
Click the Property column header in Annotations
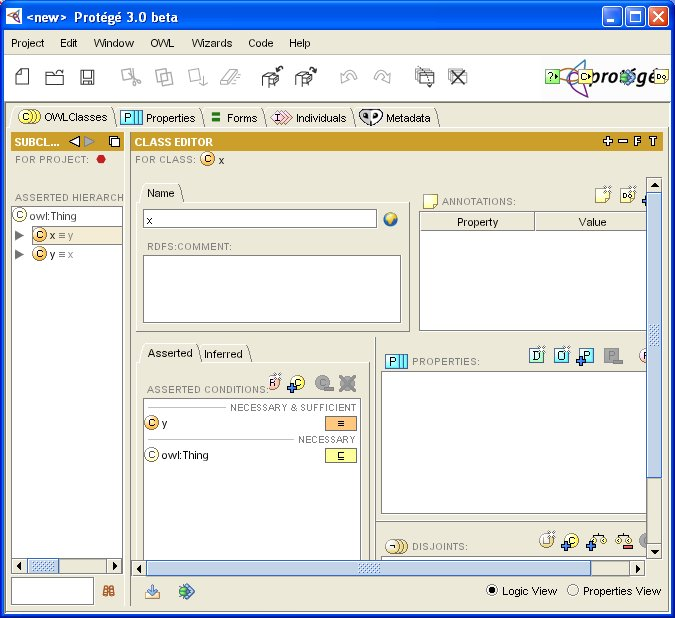coord(477,222)
